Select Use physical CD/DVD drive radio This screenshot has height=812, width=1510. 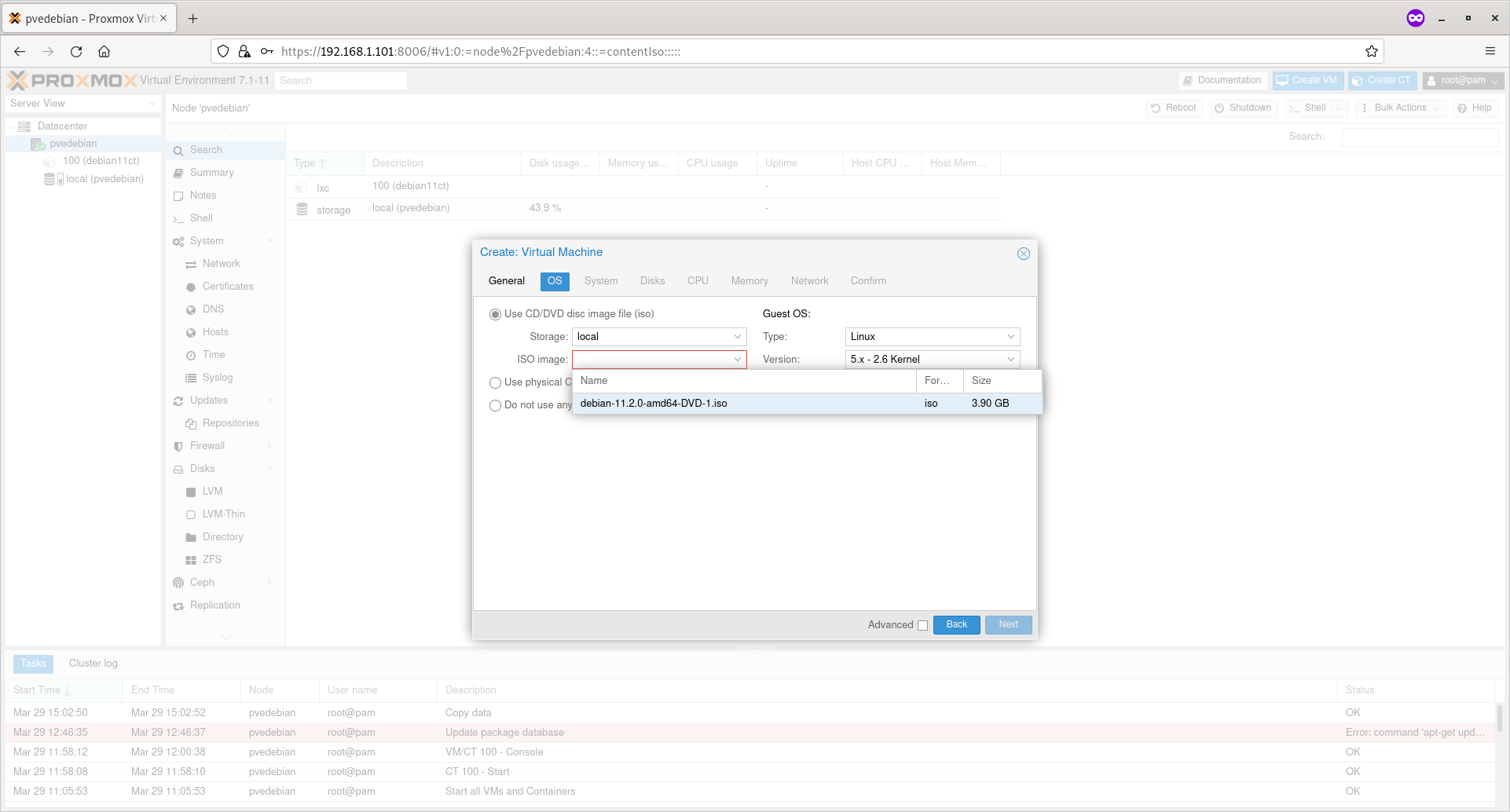tap(495, 383)
